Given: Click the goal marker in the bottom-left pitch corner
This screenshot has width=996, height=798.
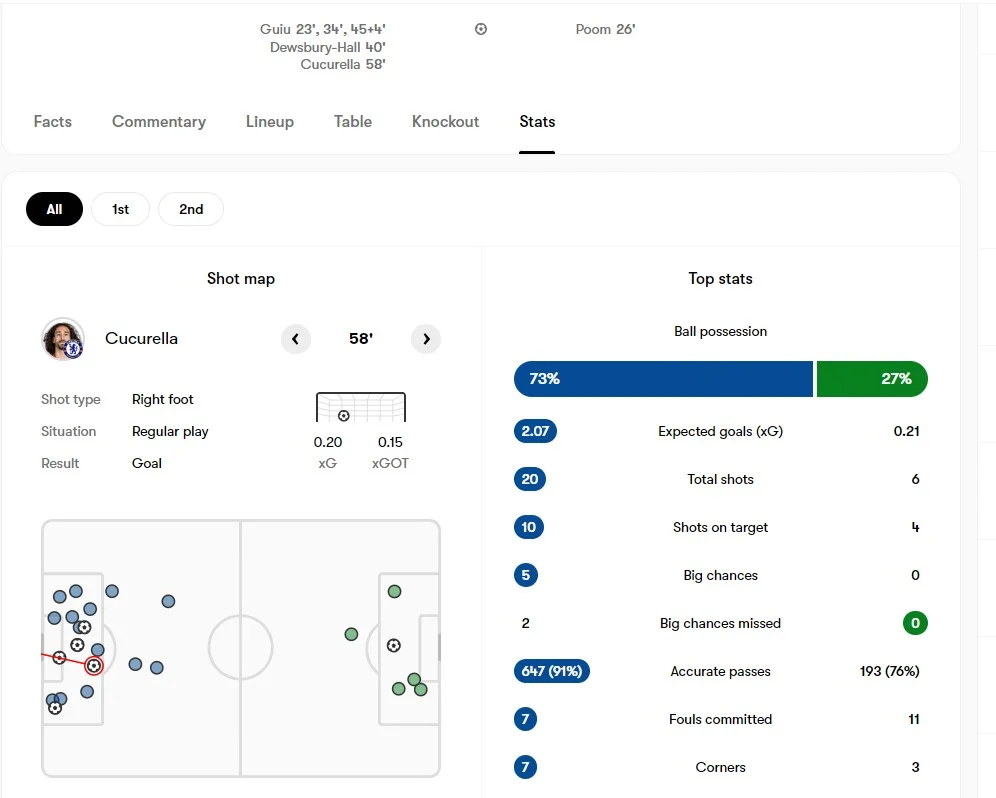Looking at the screenshot, I should click(x=55, y=708).
